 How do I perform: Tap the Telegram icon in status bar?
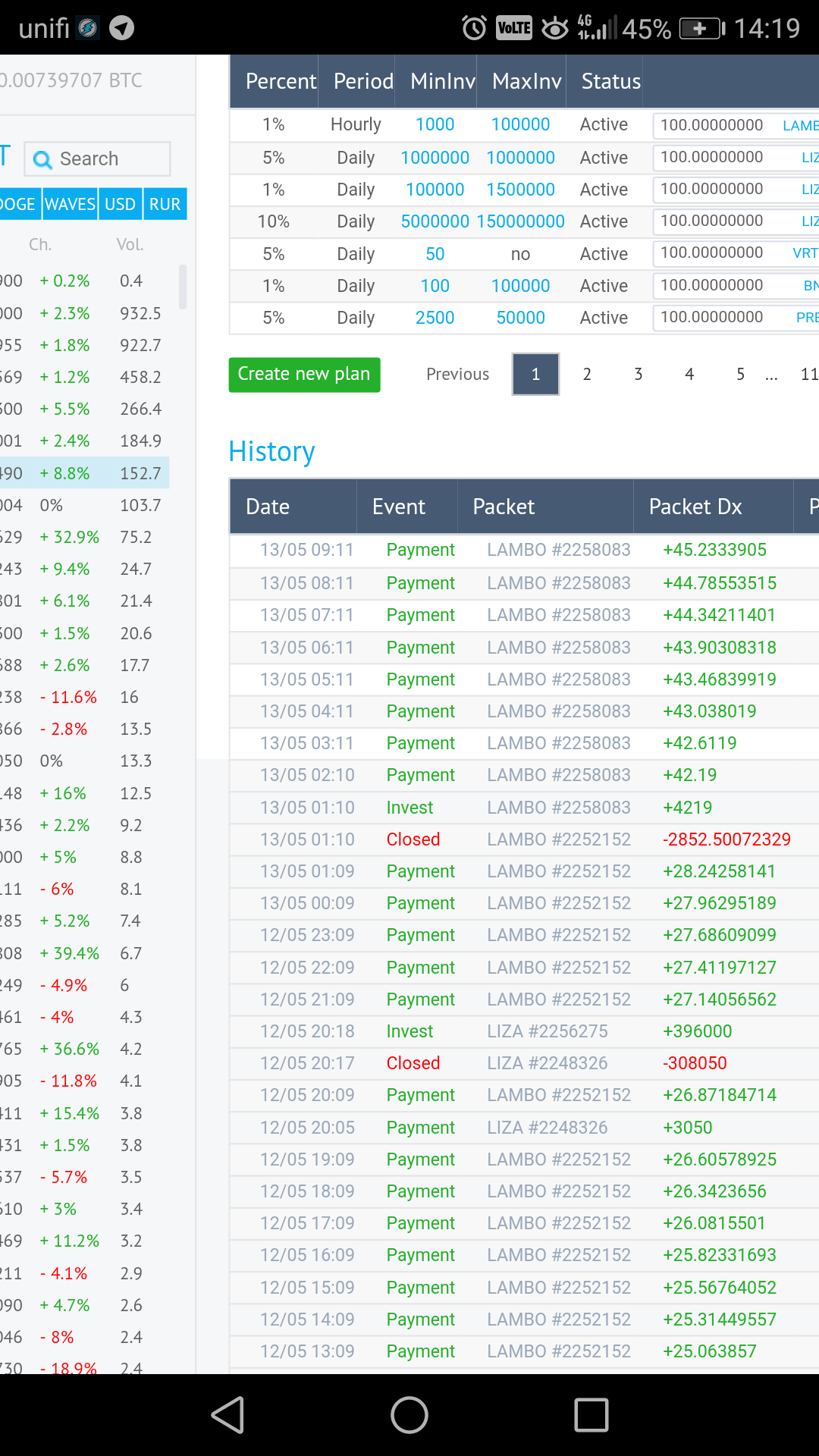[x=122, y=28]
